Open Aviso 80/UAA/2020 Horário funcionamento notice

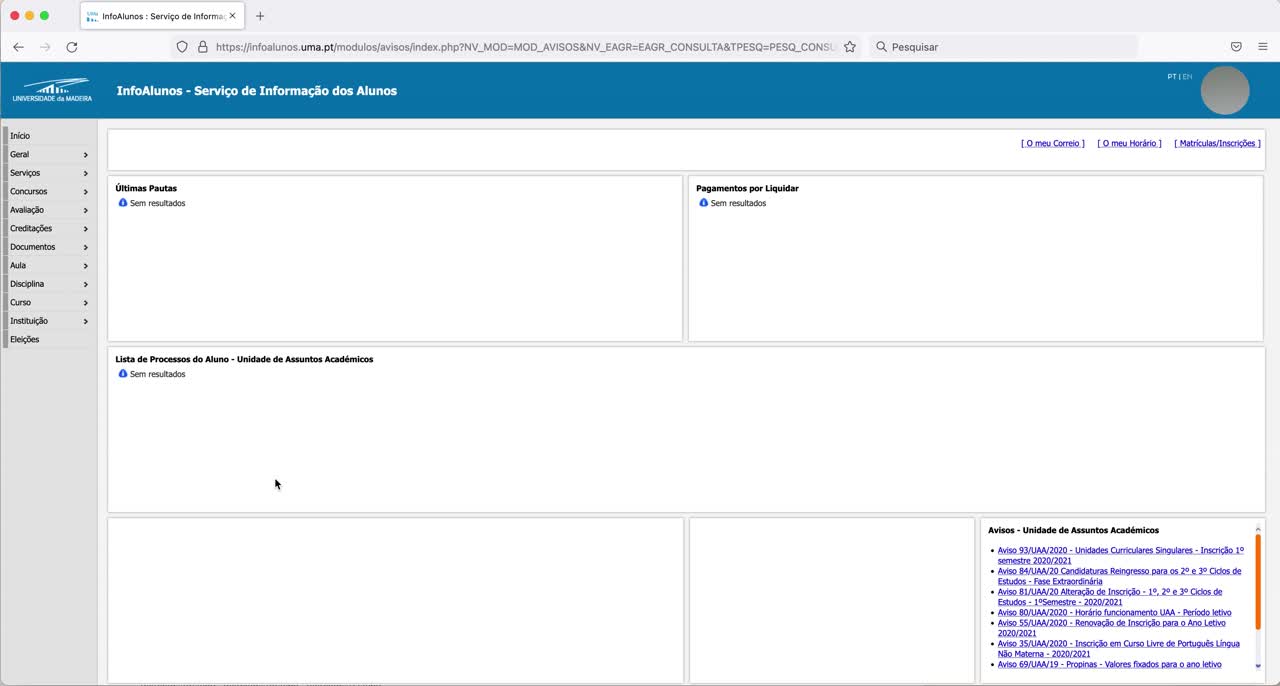click(x=1114, y=612)
